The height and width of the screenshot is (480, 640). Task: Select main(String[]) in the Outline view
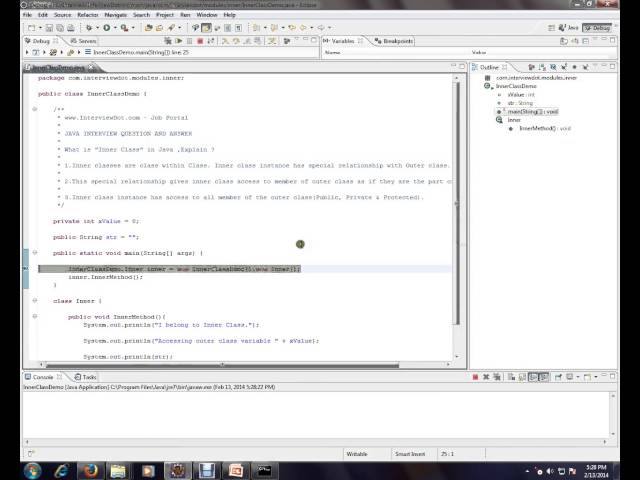[x=532, y=111]
